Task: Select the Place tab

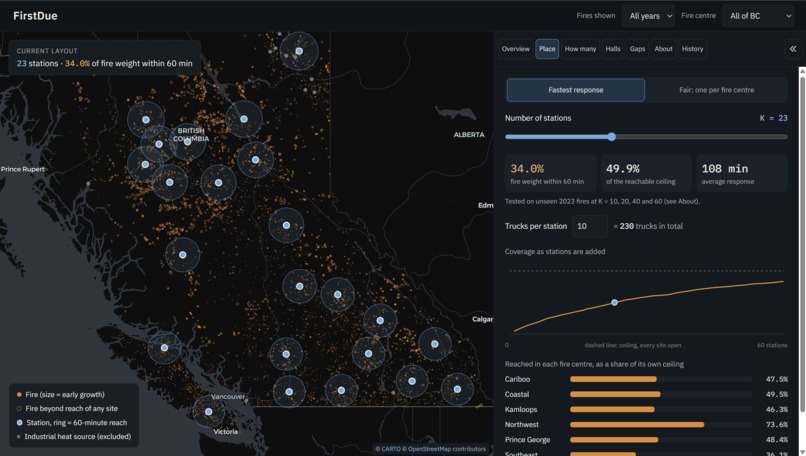Action: pyautogui.click(x=547, y=49)
